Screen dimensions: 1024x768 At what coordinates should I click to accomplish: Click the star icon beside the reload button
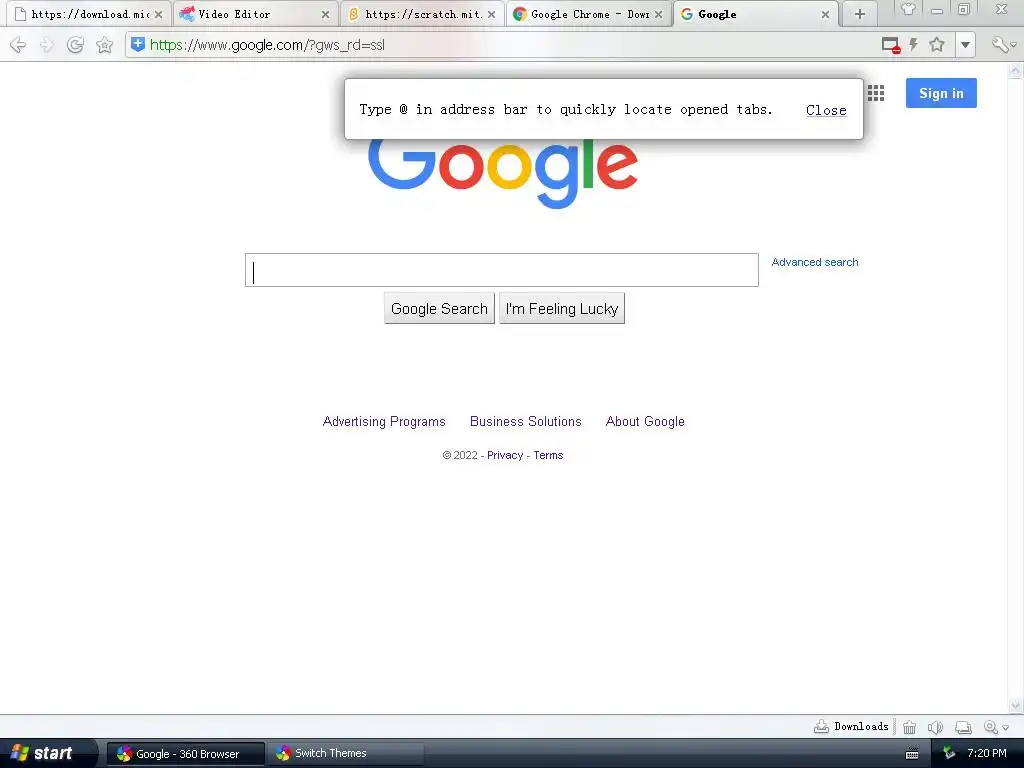pyautogui.click(x=104, y=45)
